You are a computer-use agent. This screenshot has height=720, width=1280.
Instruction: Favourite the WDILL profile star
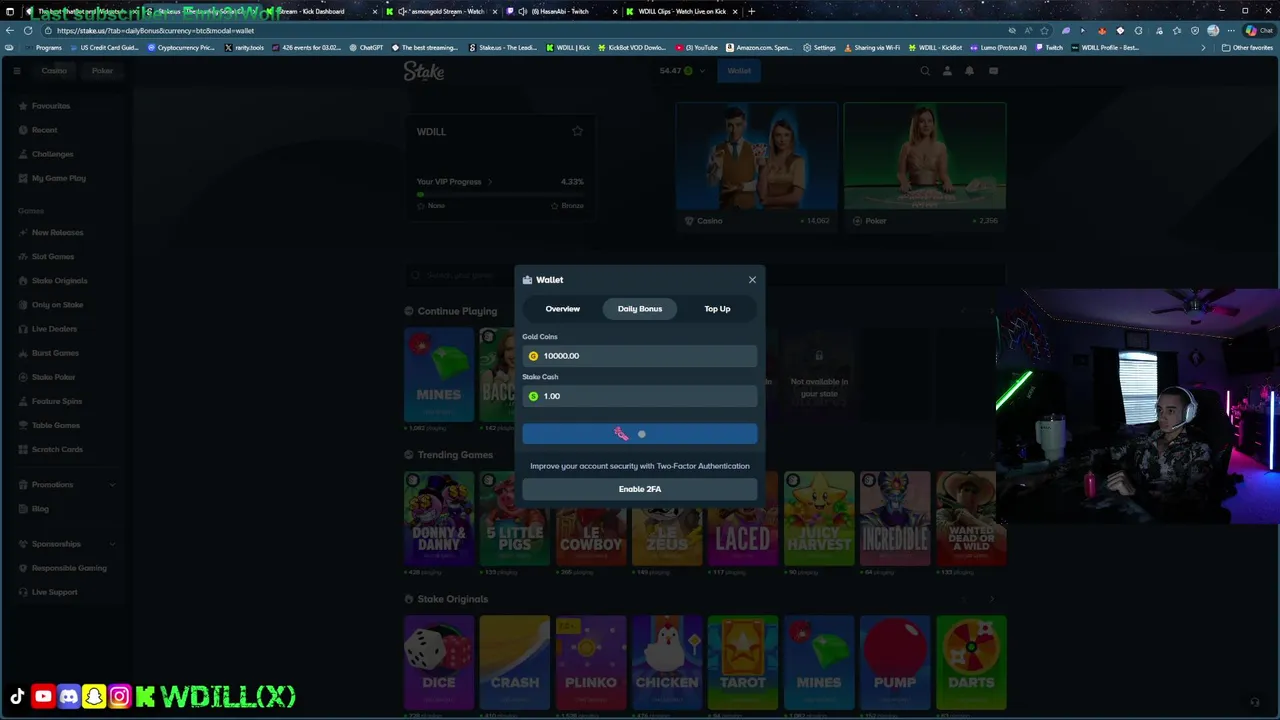(577, 131)
